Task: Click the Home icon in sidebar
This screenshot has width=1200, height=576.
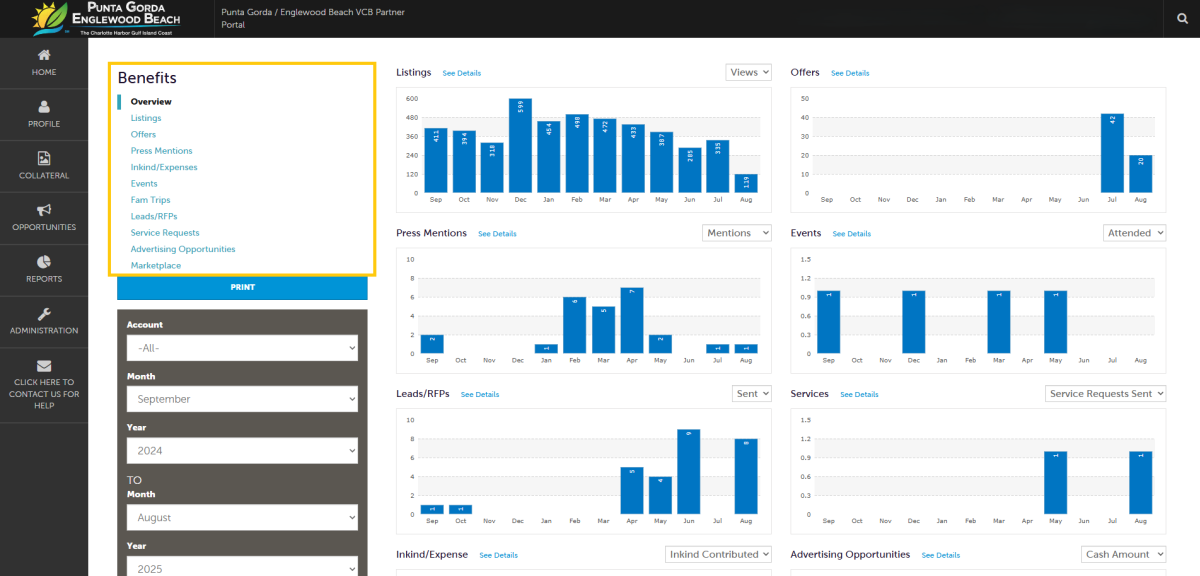Action: [44, 55]
